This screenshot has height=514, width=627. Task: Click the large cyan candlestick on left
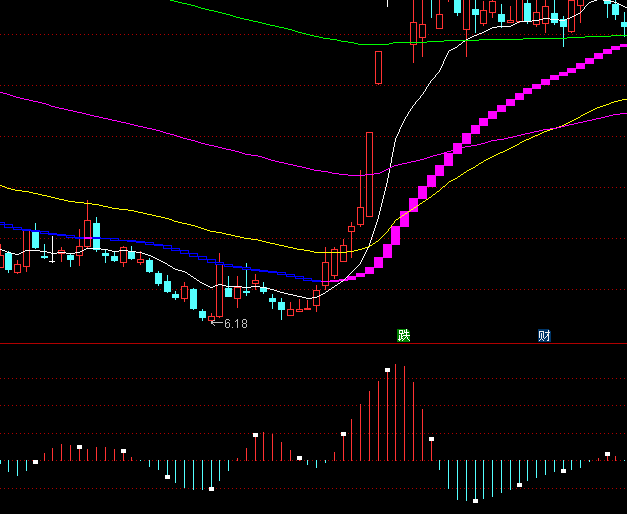tap(36, 240)
